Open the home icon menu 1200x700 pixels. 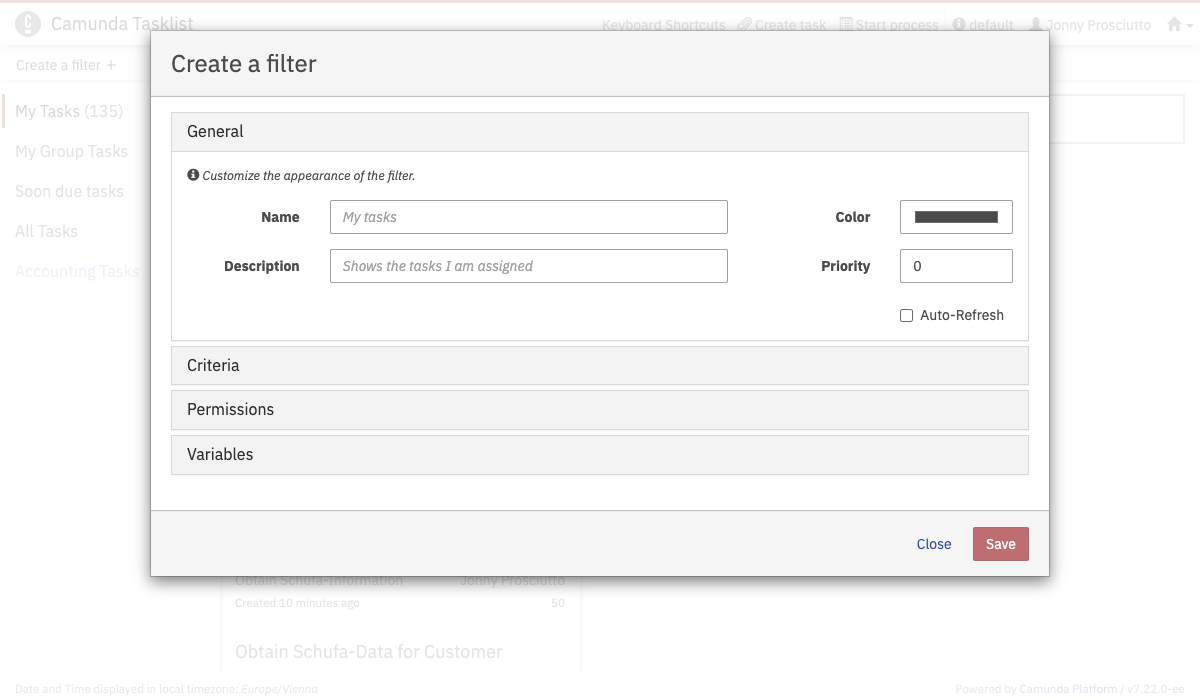click(x=1175, y=25)
